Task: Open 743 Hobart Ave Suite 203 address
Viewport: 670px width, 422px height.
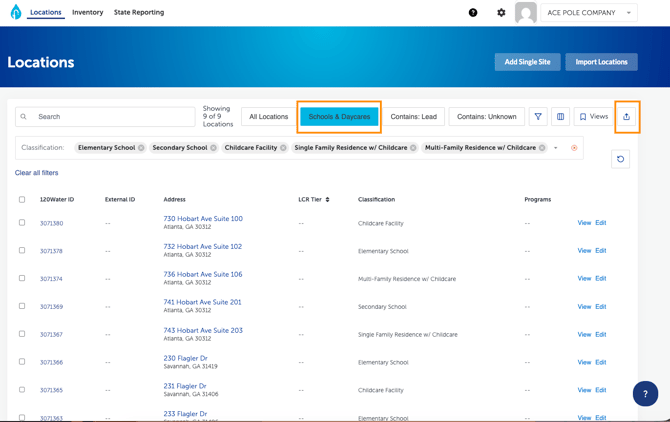Action: 203,330
